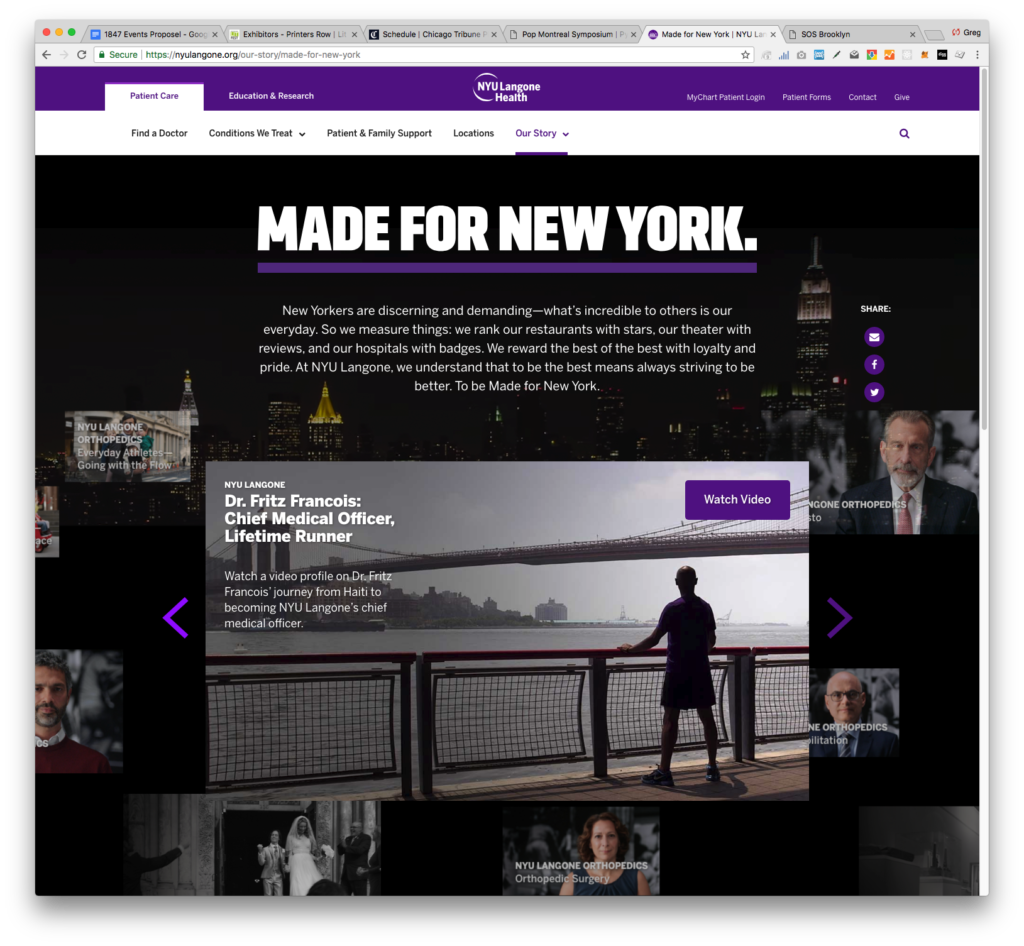Advance carousel with right chevron
This screenshot has width=1024, height=946.
click(839, 617)
